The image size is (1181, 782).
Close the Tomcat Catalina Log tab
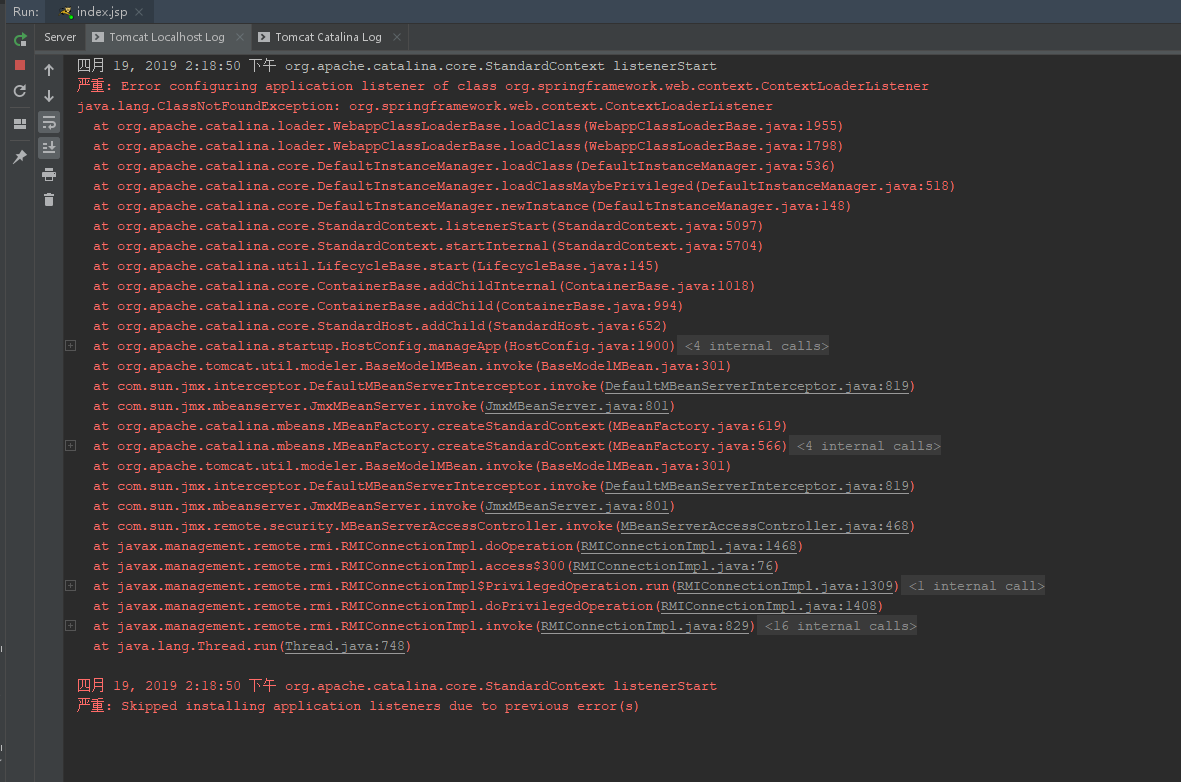tap(397, 37)
